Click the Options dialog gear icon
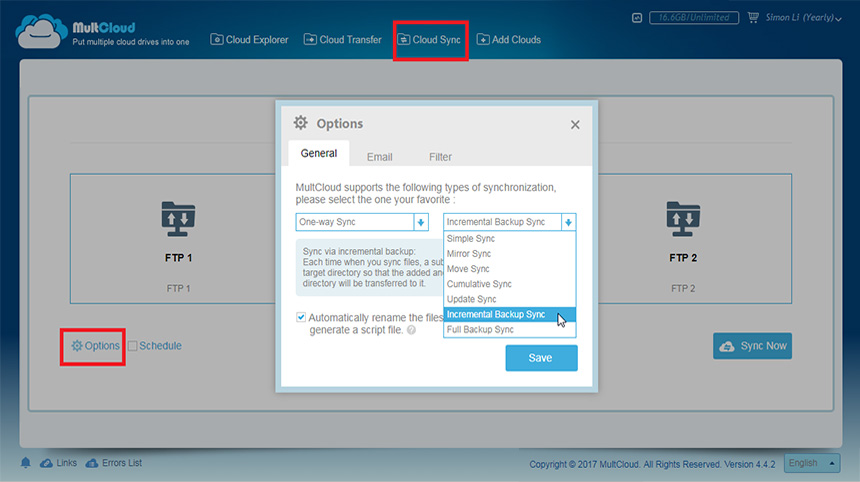This screenshot has width=860, height=482. 300,123
